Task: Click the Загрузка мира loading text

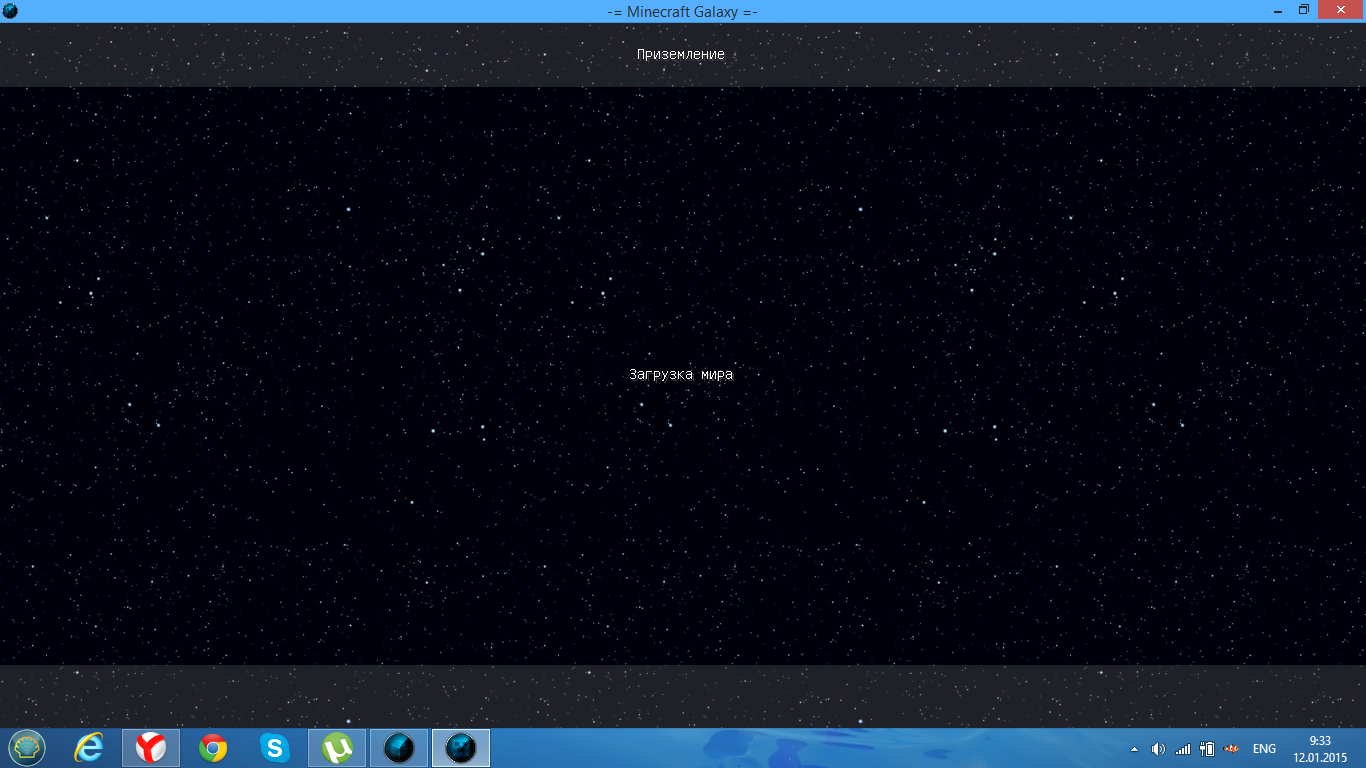Action: click(x=681, y=375)
